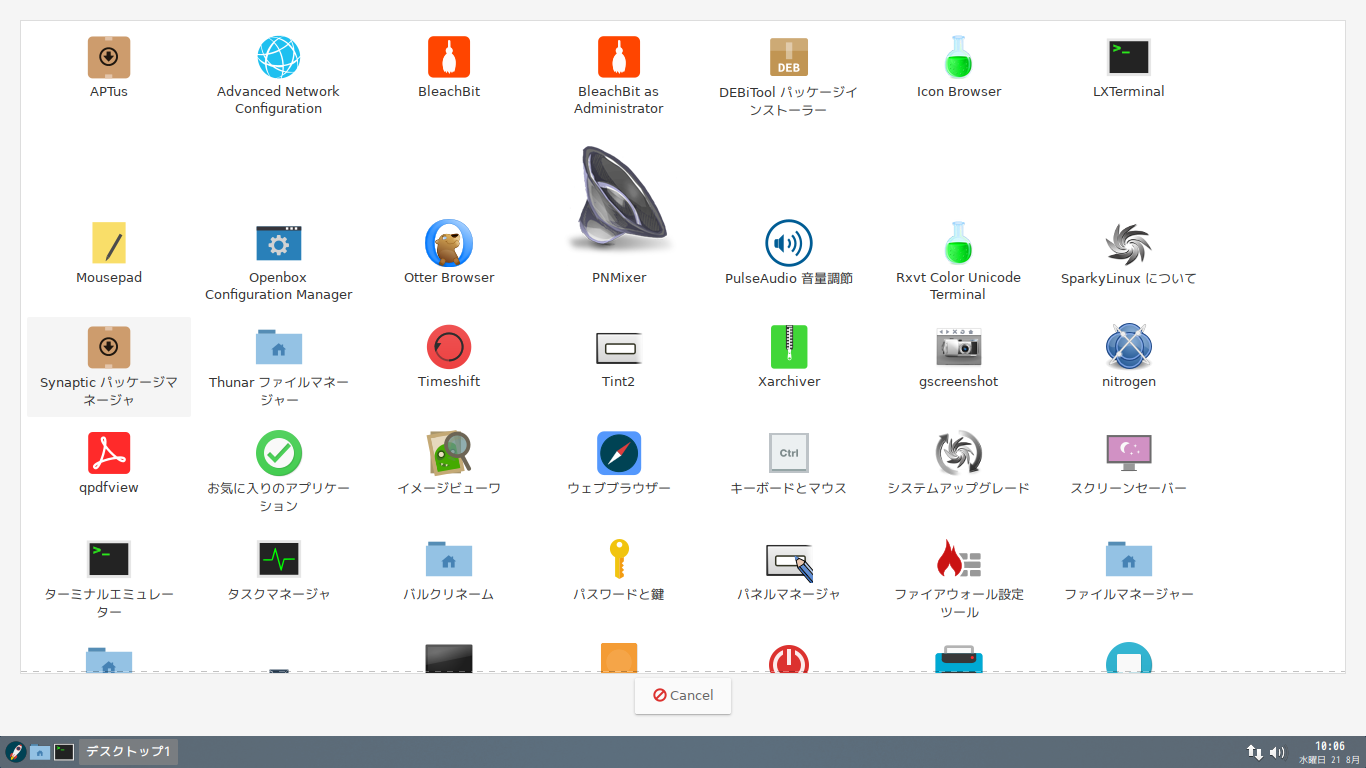Open the BleachBit cleaner icon
Image resolution: width=1366 pixels, height=768 pixels.
449,57
